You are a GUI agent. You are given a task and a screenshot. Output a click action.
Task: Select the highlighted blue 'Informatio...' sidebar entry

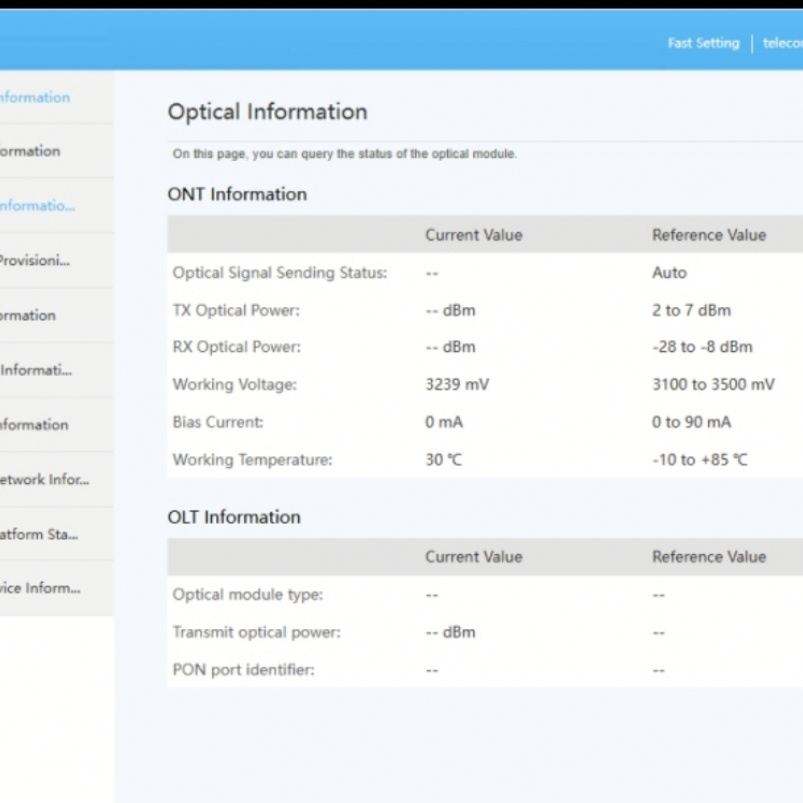37,205
